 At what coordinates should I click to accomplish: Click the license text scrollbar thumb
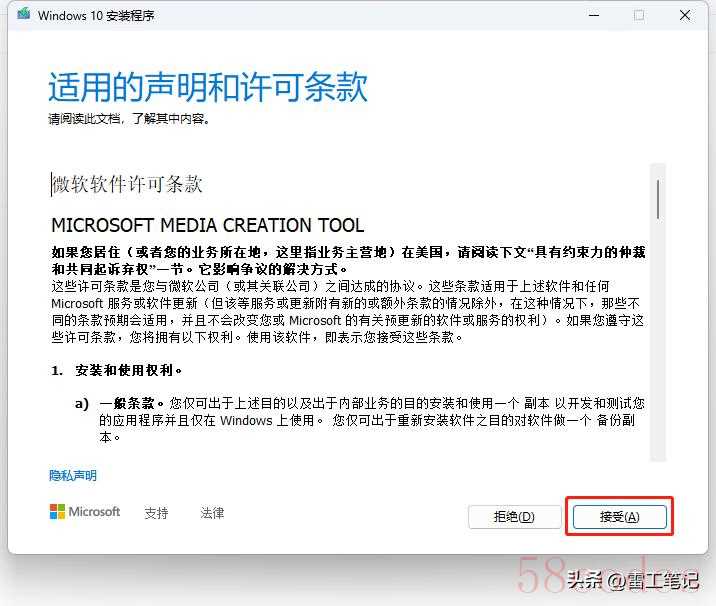657,198
